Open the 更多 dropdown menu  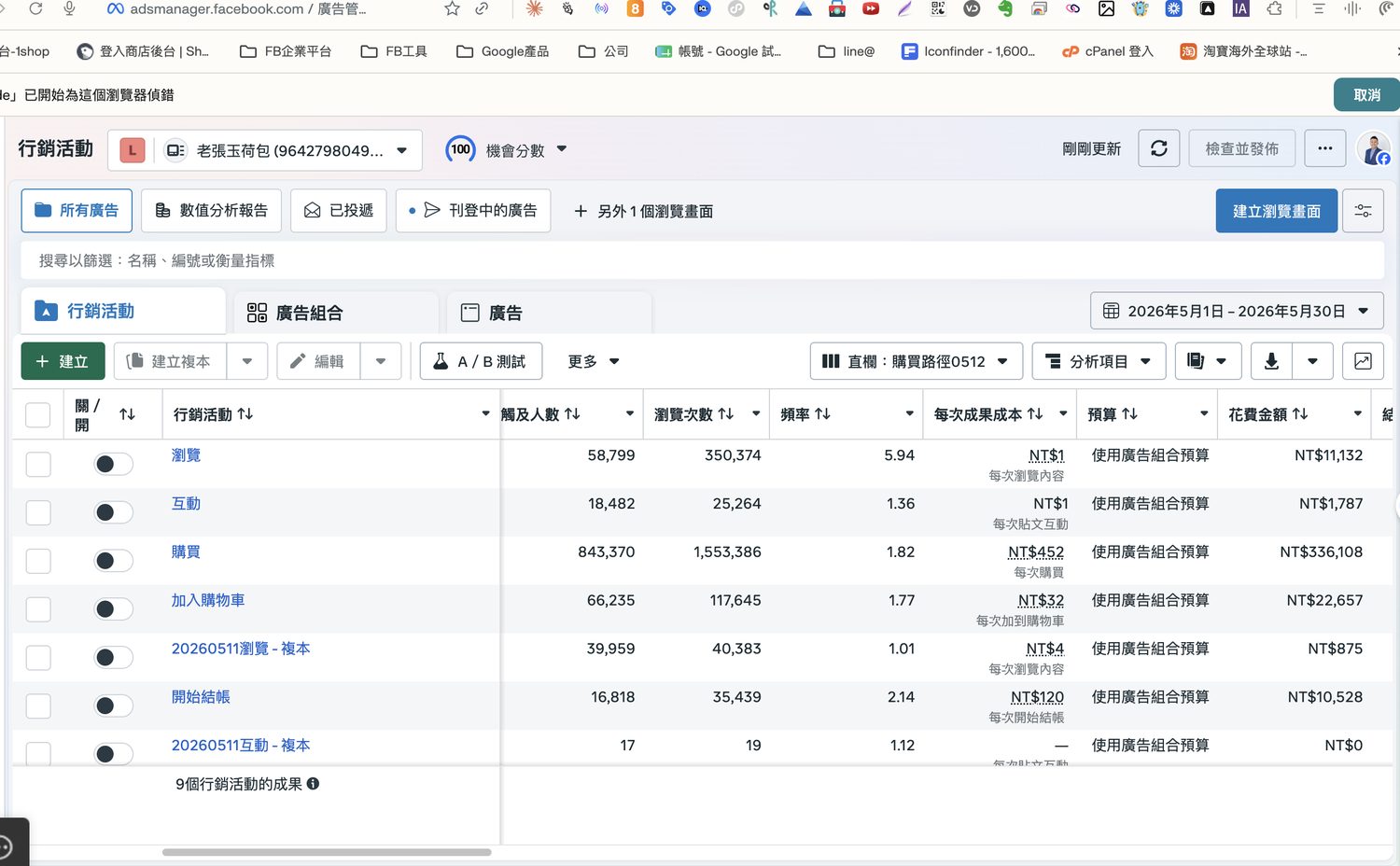(x=594, y=361)
